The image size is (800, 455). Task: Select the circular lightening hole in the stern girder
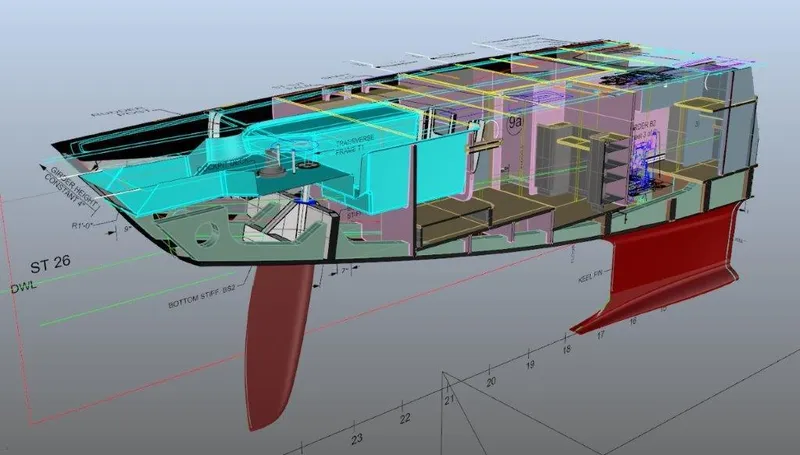pyautogui.click(x=206, y=234)
